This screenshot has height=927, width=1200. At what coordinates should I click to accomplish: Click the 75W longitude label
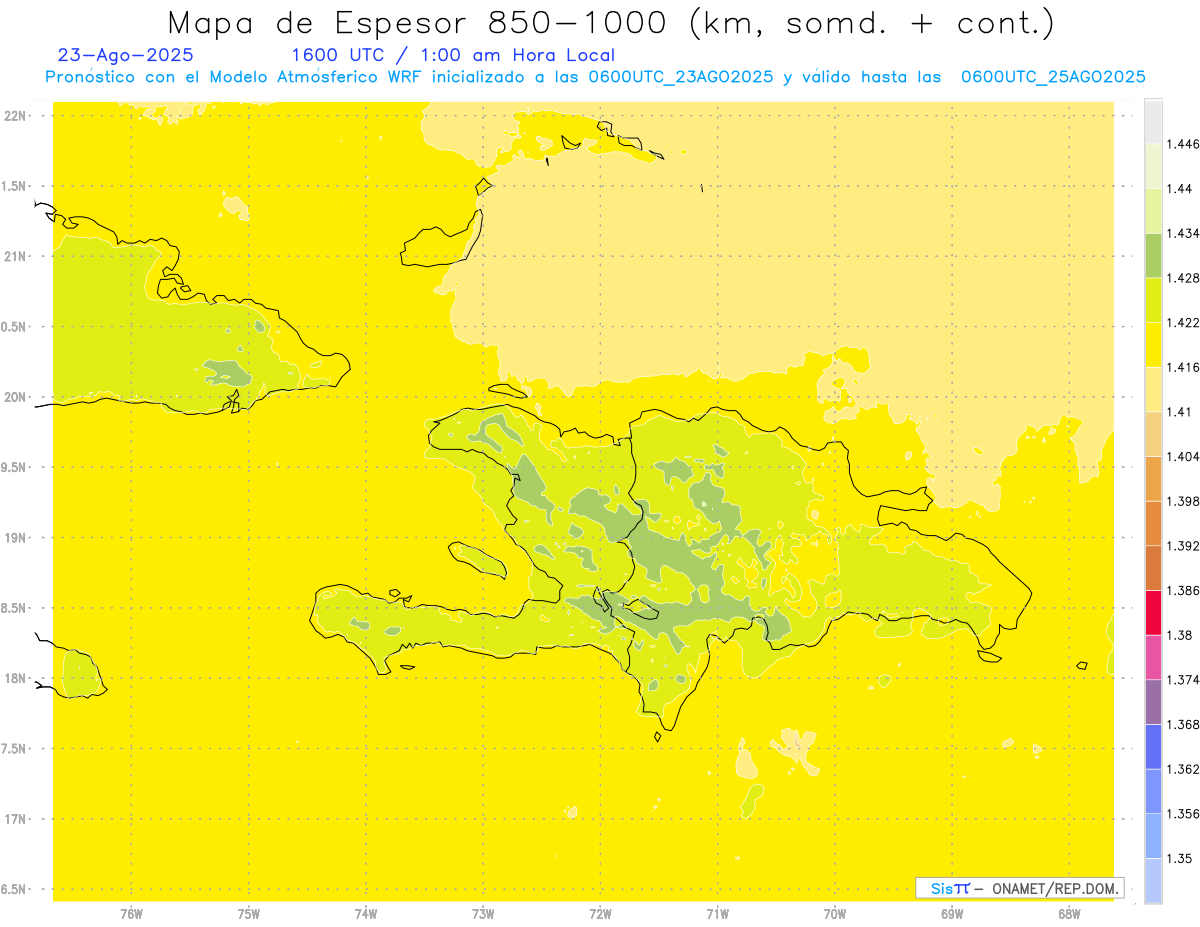click(248, 913)
